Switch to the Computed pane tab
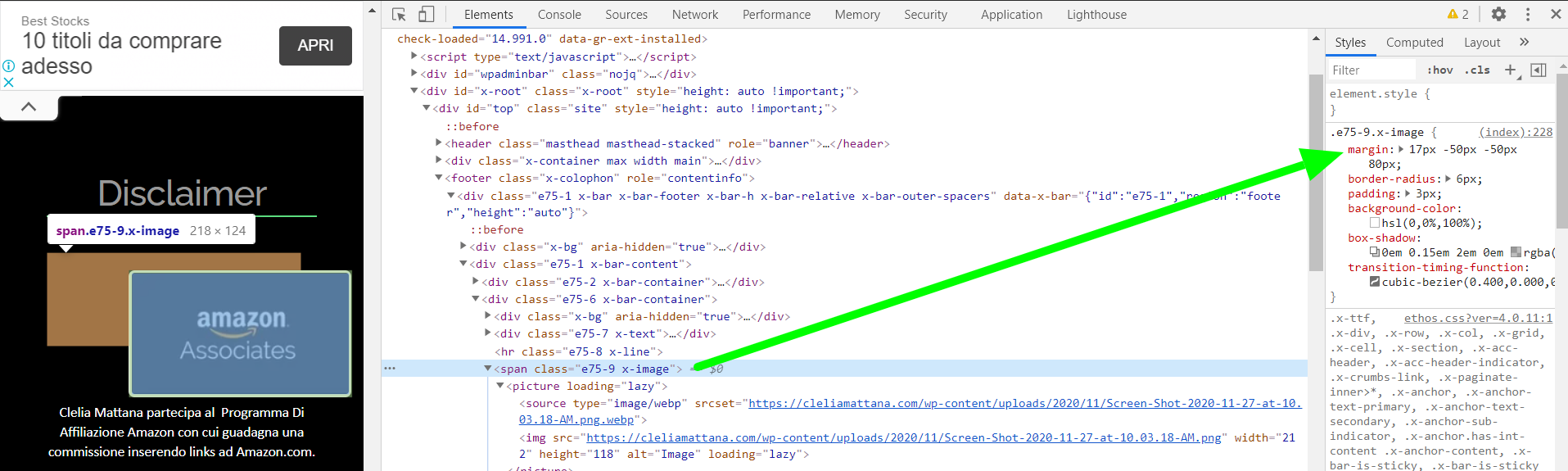 click(1414, 43)
